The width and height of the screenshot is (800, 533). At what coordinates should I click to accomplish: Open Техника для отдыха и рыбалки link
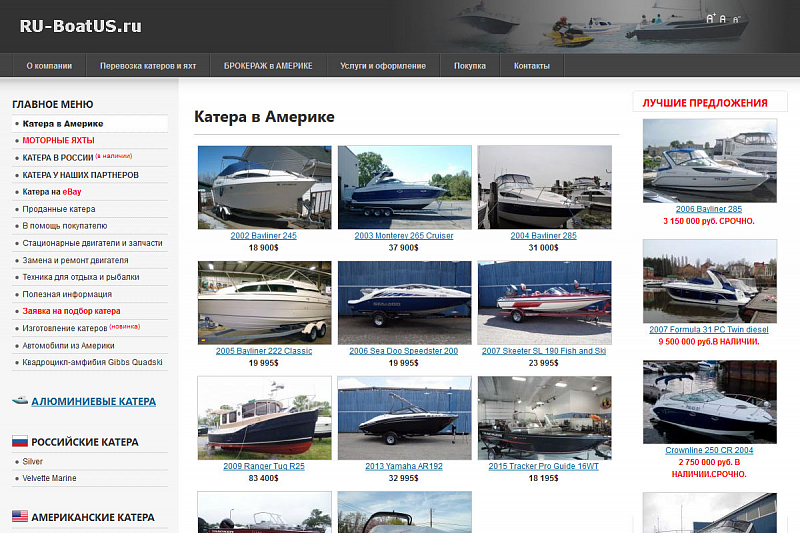click(81, 277)
